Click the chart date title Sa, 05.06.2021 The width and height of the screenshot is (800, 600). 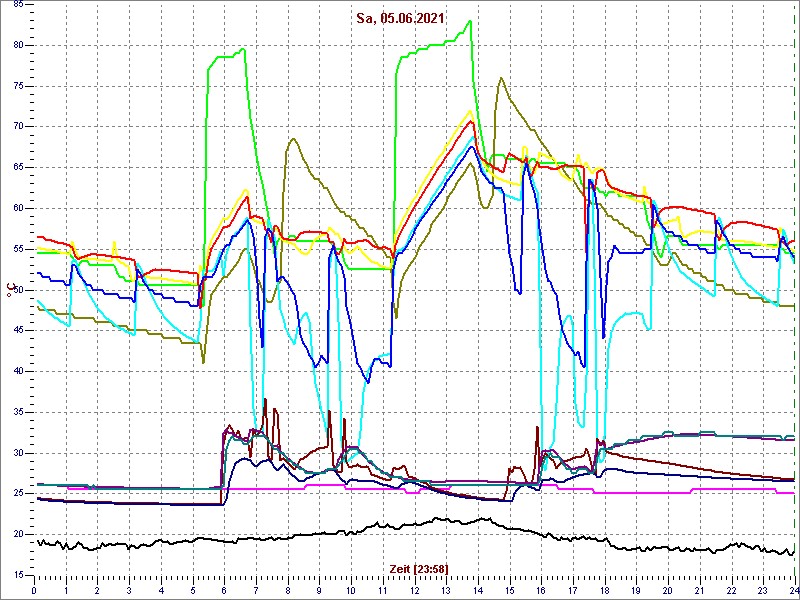tap(402, 19)
